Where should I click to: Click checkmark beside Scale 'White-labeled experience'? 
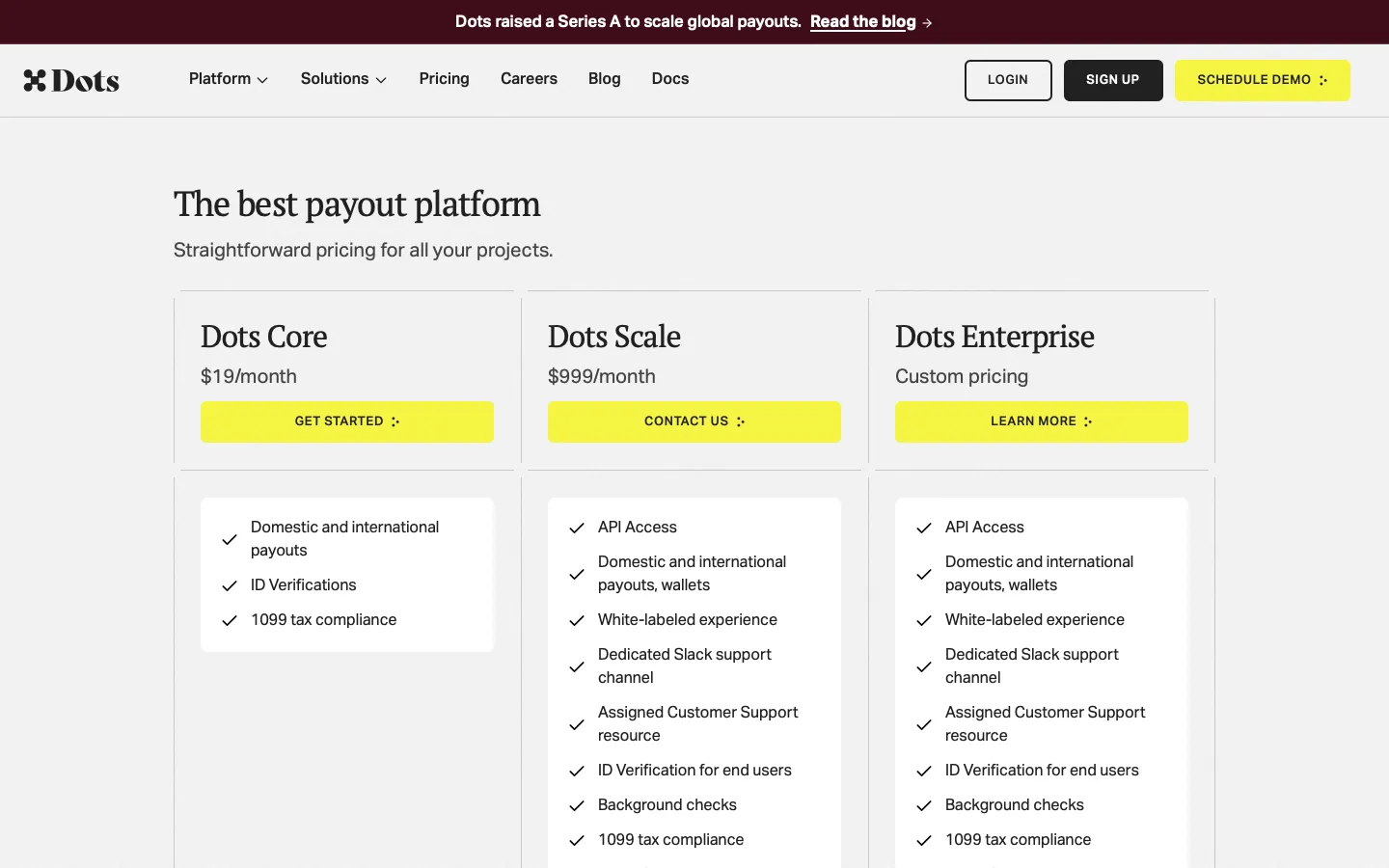pos(577,620)
